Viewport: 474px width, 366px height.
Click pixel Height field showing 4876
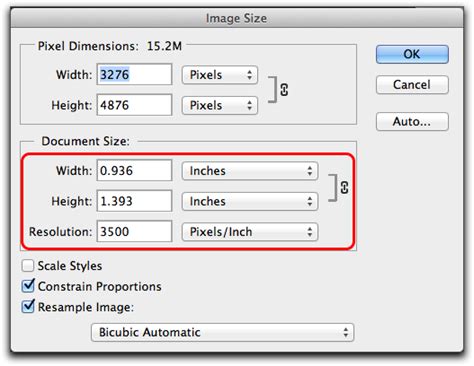pos(134,105)
